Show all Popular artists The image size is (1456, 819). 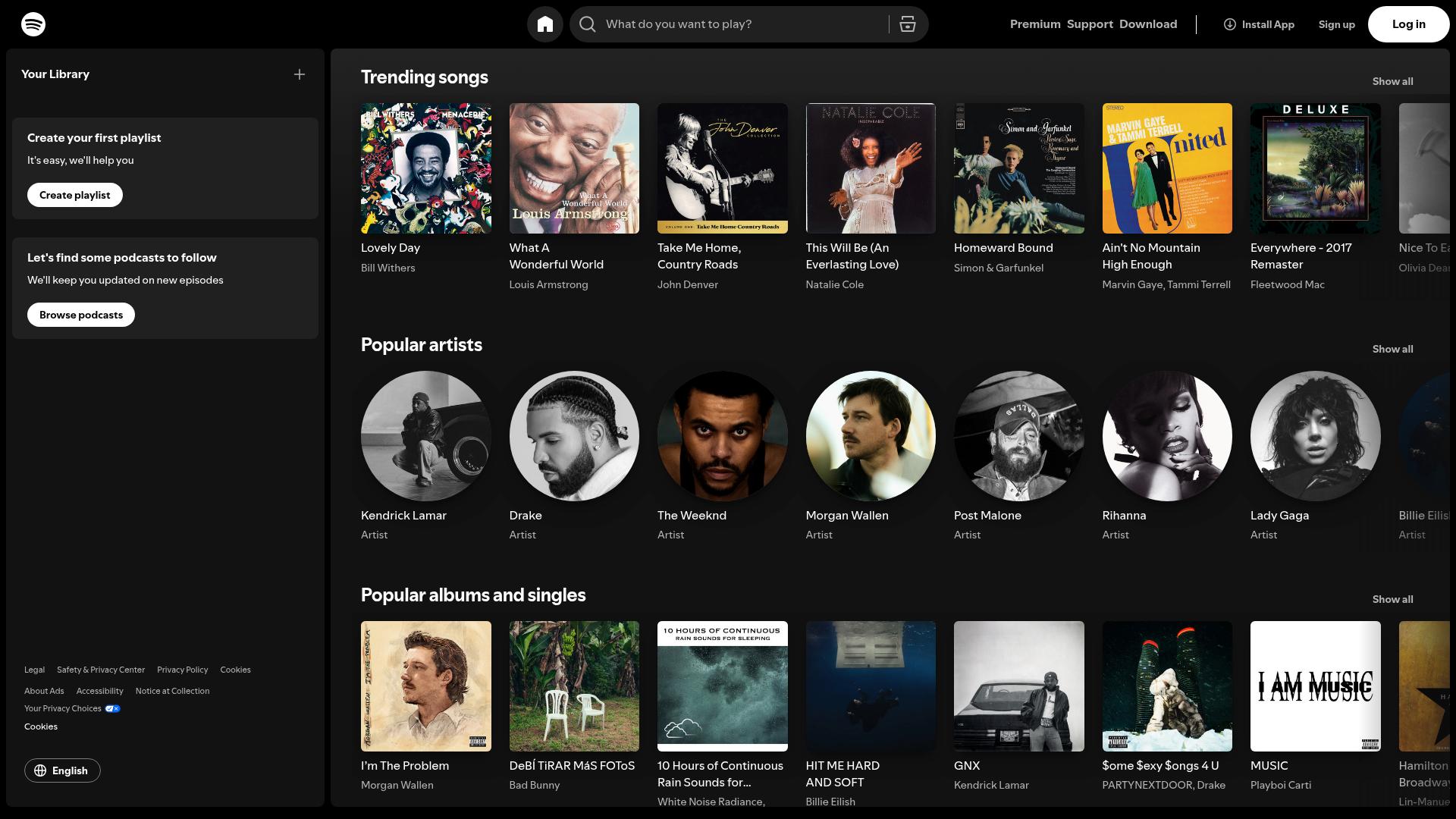coord(1392,349)
